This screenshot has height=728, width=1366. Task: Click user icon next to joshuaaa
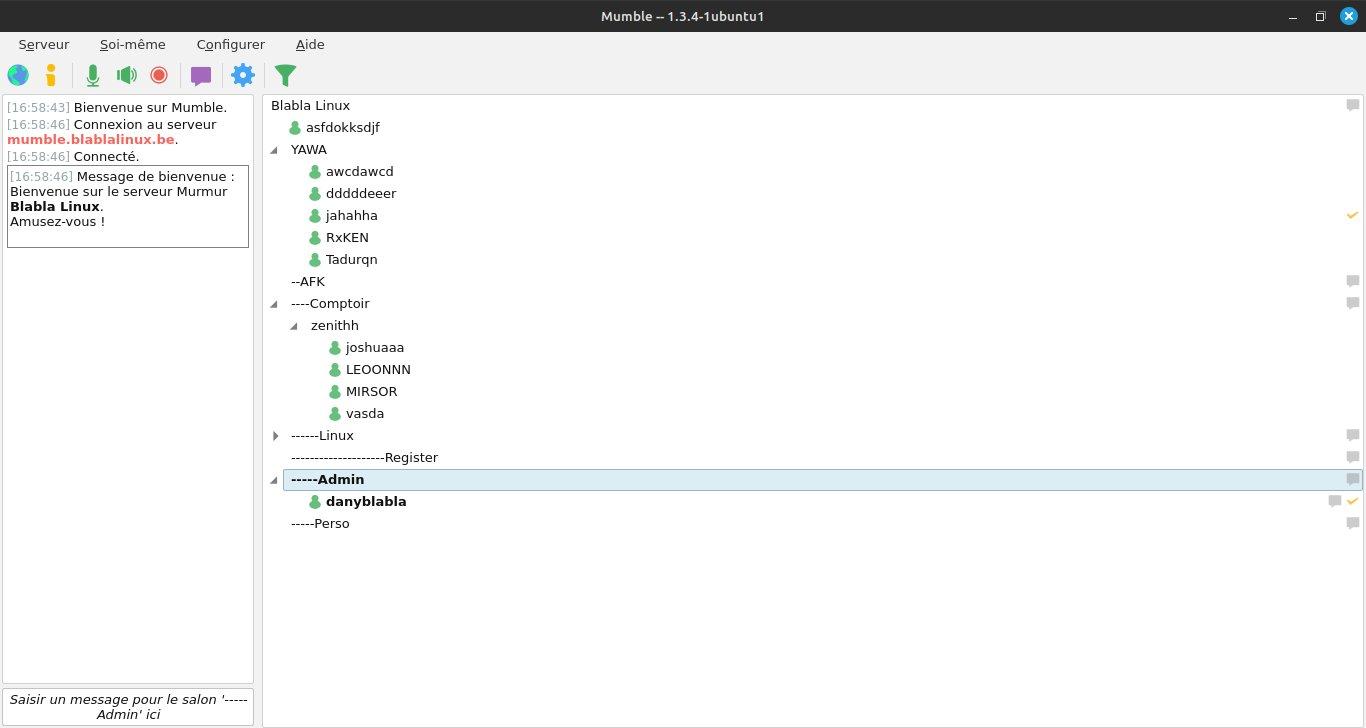(x=335, y=348)
